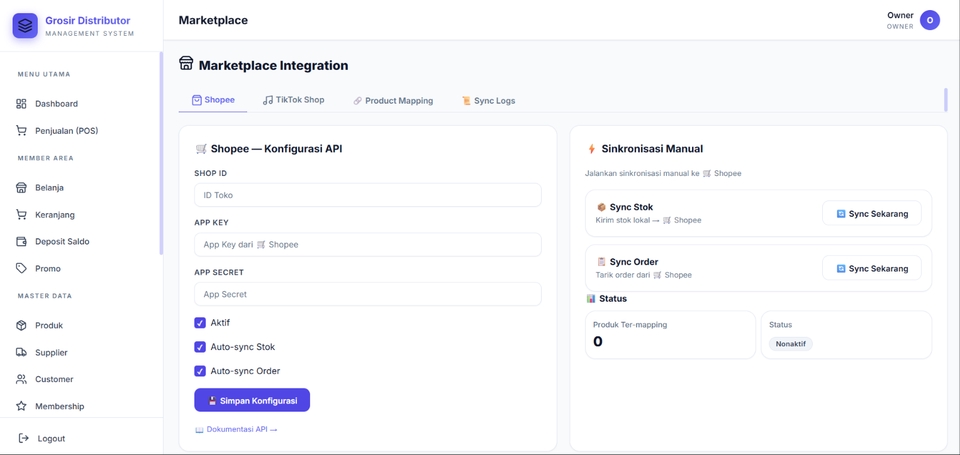This screenshot has width=960, height=455.
Task: Open the Dokumentasi API link
Action: pyautogui.click(x=236, y=430)
